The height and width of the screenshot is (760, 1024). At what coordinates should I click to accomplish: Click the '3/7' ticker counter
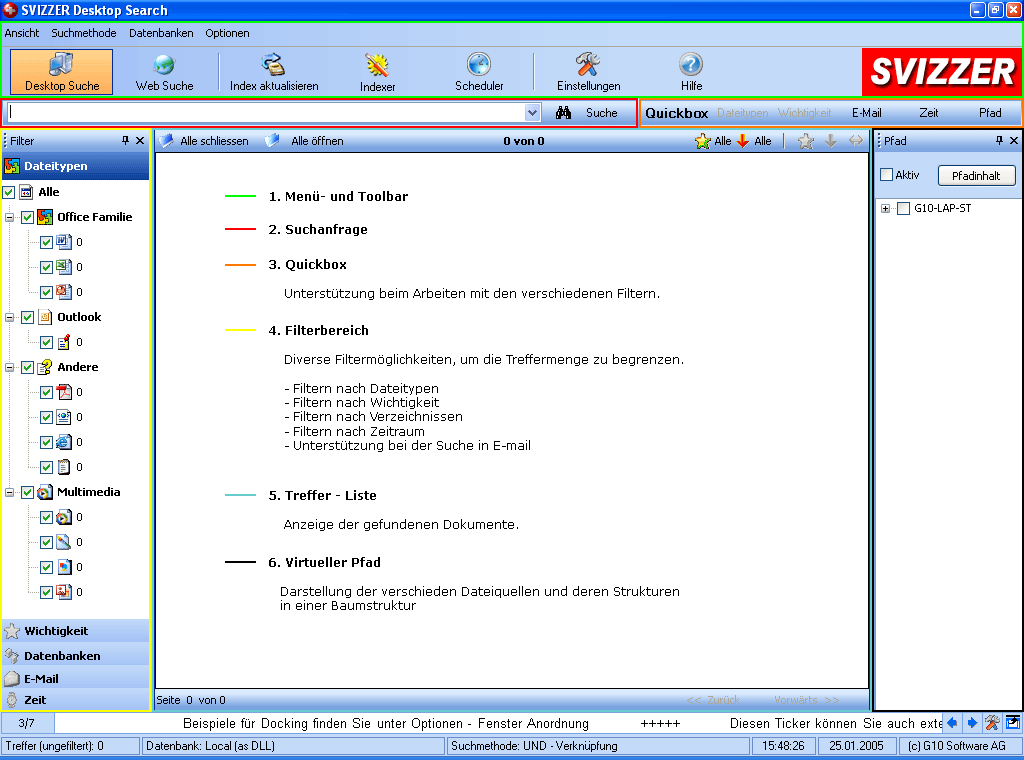click(x=27, y=723)
